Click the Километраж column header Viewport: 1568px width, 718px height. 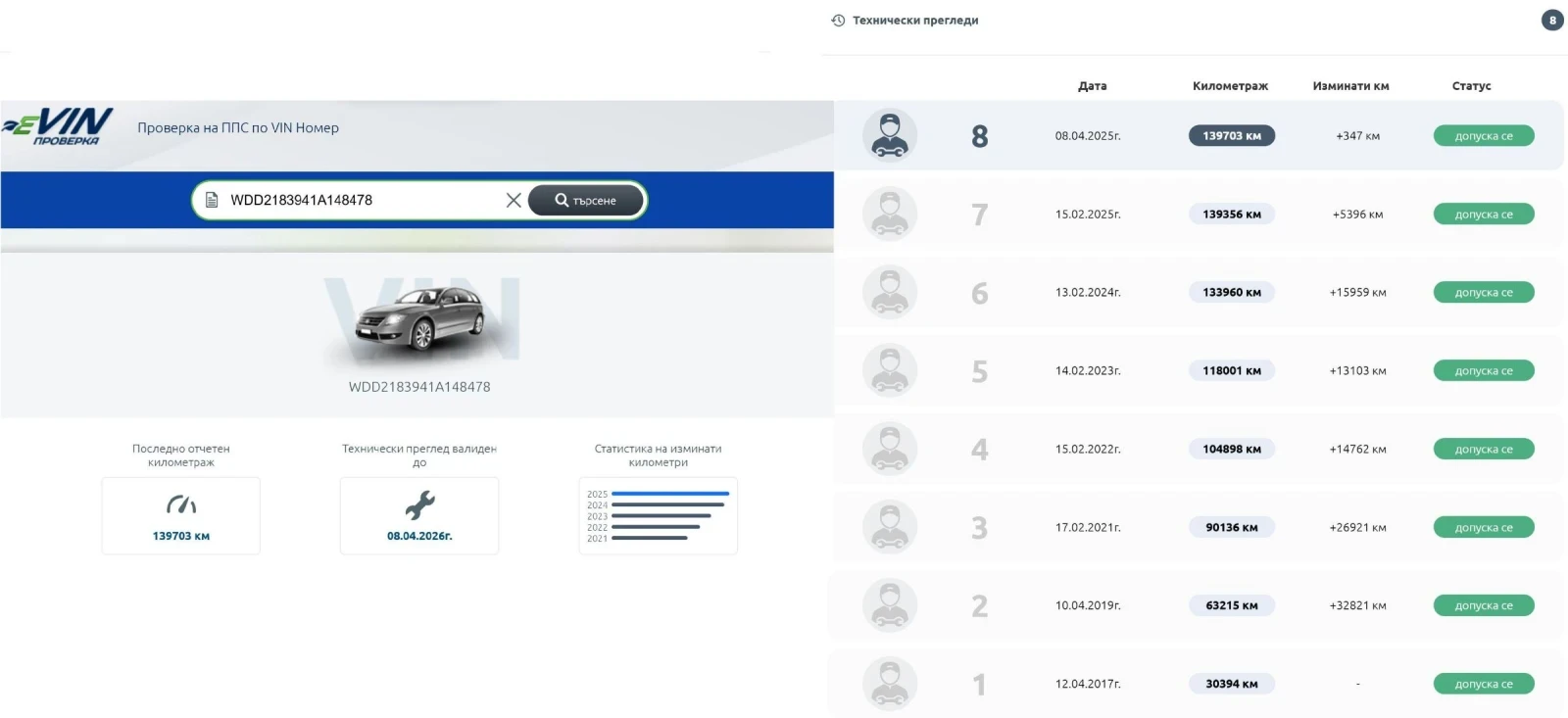pos(1230,86)
